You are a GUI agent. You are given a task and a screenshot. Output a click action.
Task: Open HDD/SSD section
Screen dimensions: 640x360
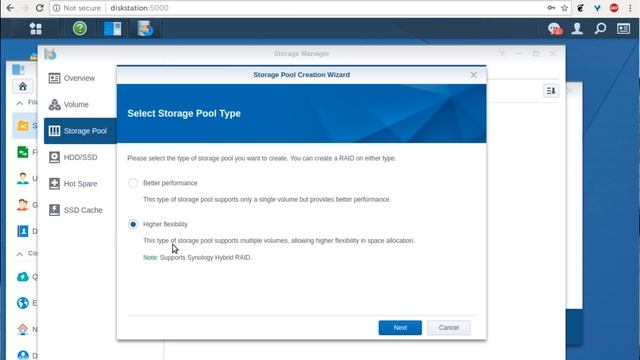(x=80, y=157)
